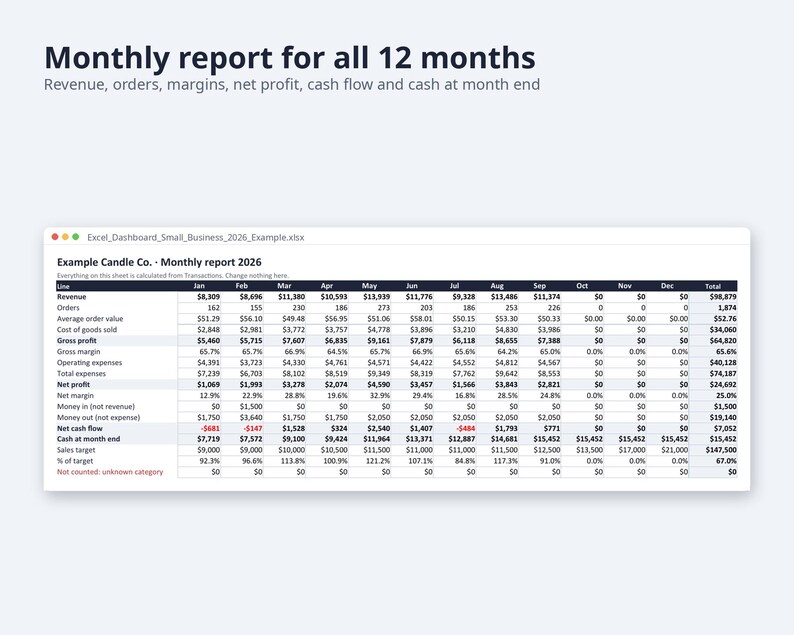The height and width of the screenshot is (635, 794).
Task: Select the 'Sep' column header
Action: tap(539, 286)
